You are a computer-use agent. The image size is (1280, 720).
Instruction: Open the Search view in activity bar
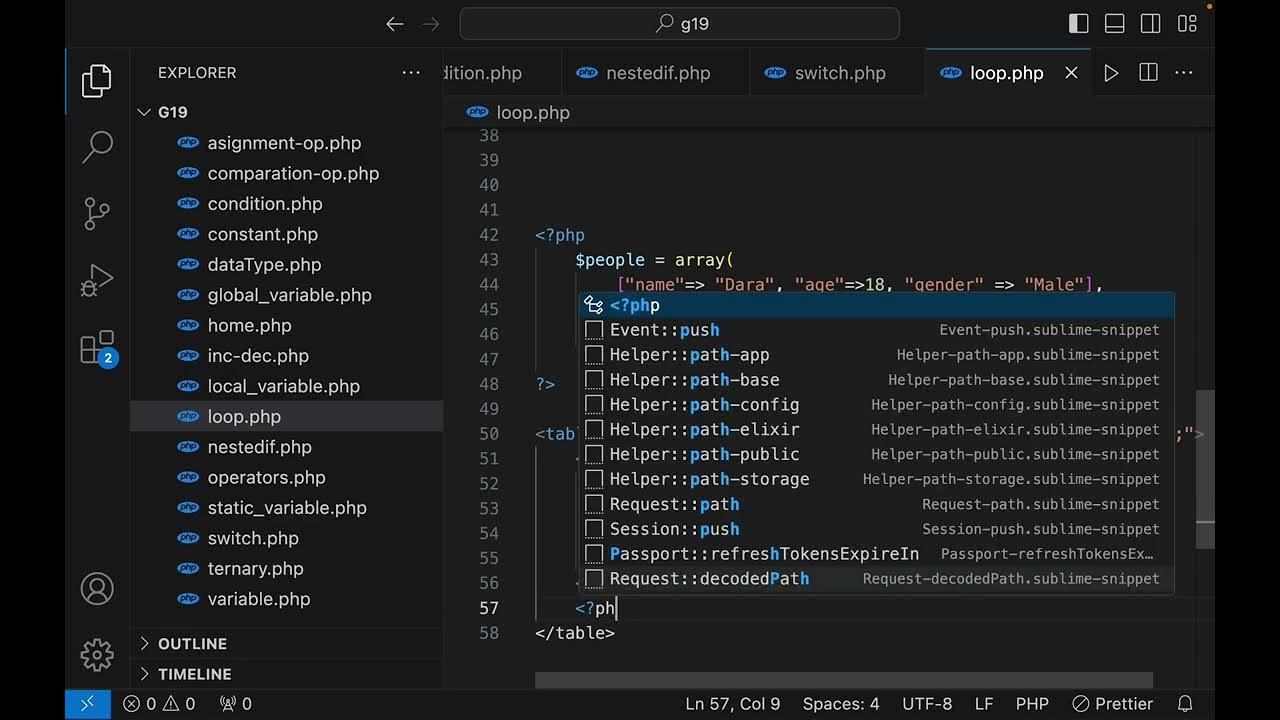[97, 147]
